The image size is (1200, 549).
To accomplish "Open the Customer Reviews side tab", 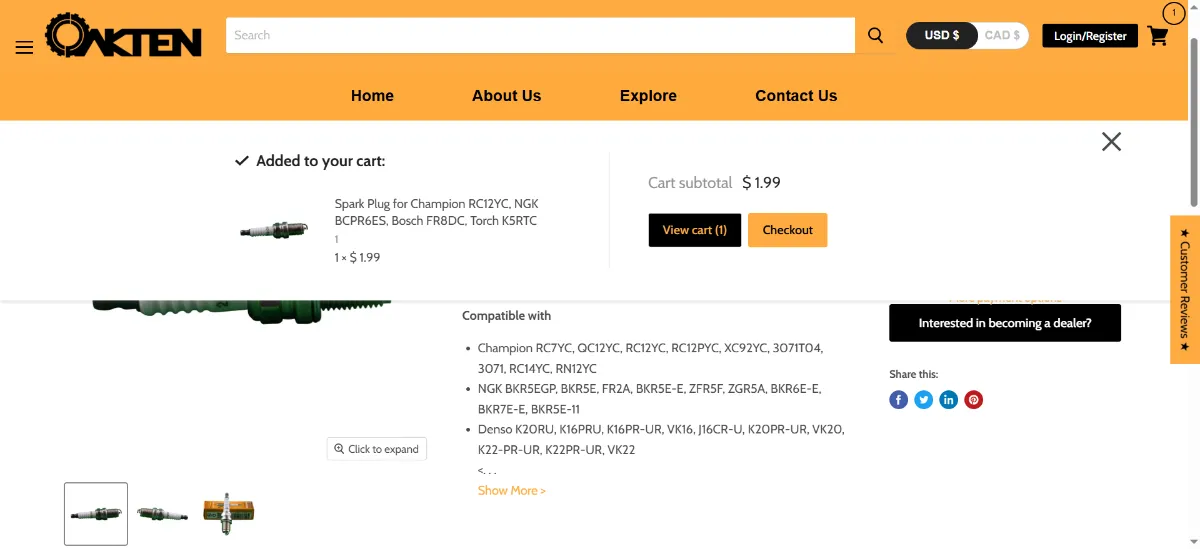I will tap(1185, 290).
